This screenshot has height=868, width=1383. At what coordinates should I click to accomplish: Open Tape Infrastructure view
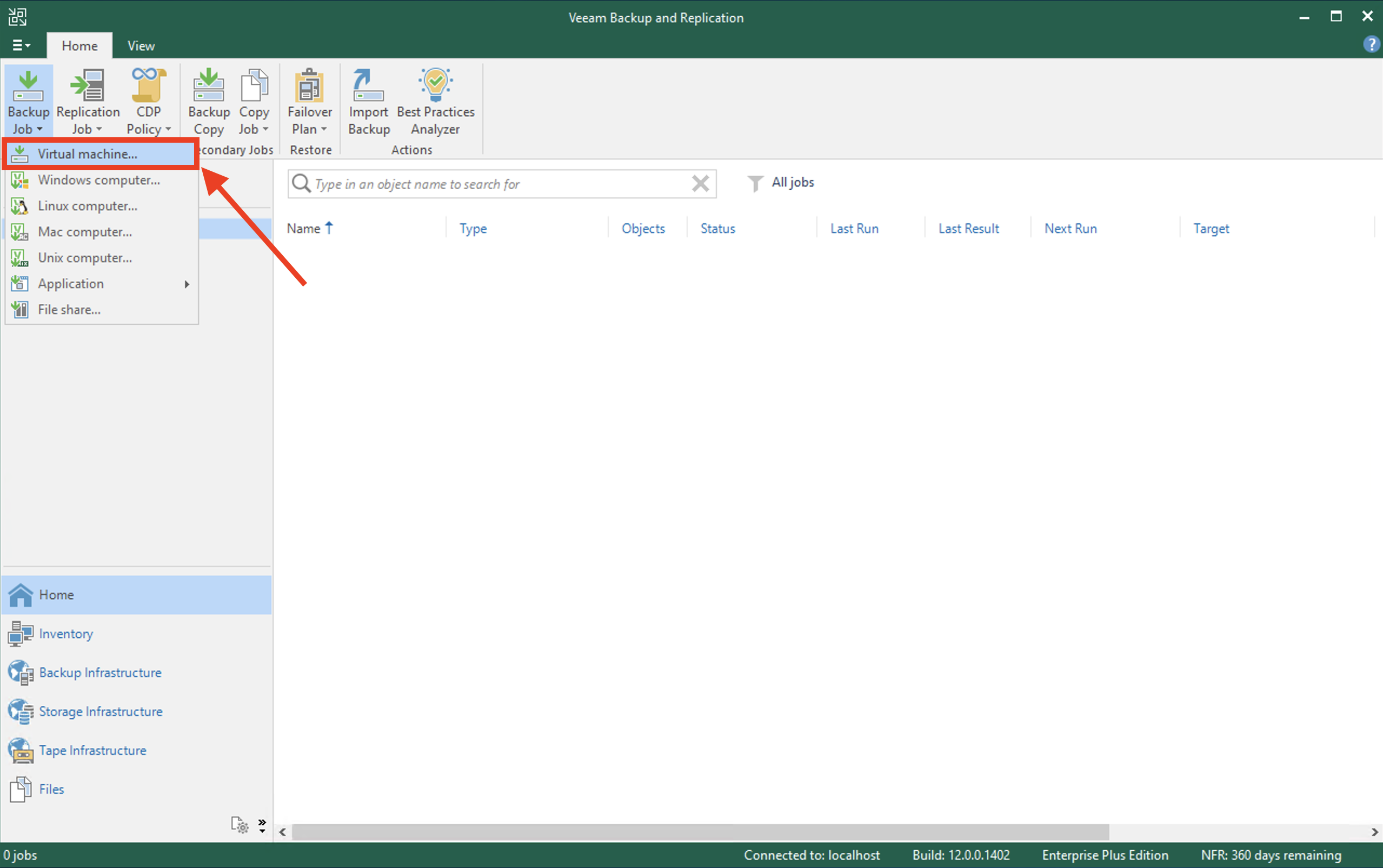[137, 750]
